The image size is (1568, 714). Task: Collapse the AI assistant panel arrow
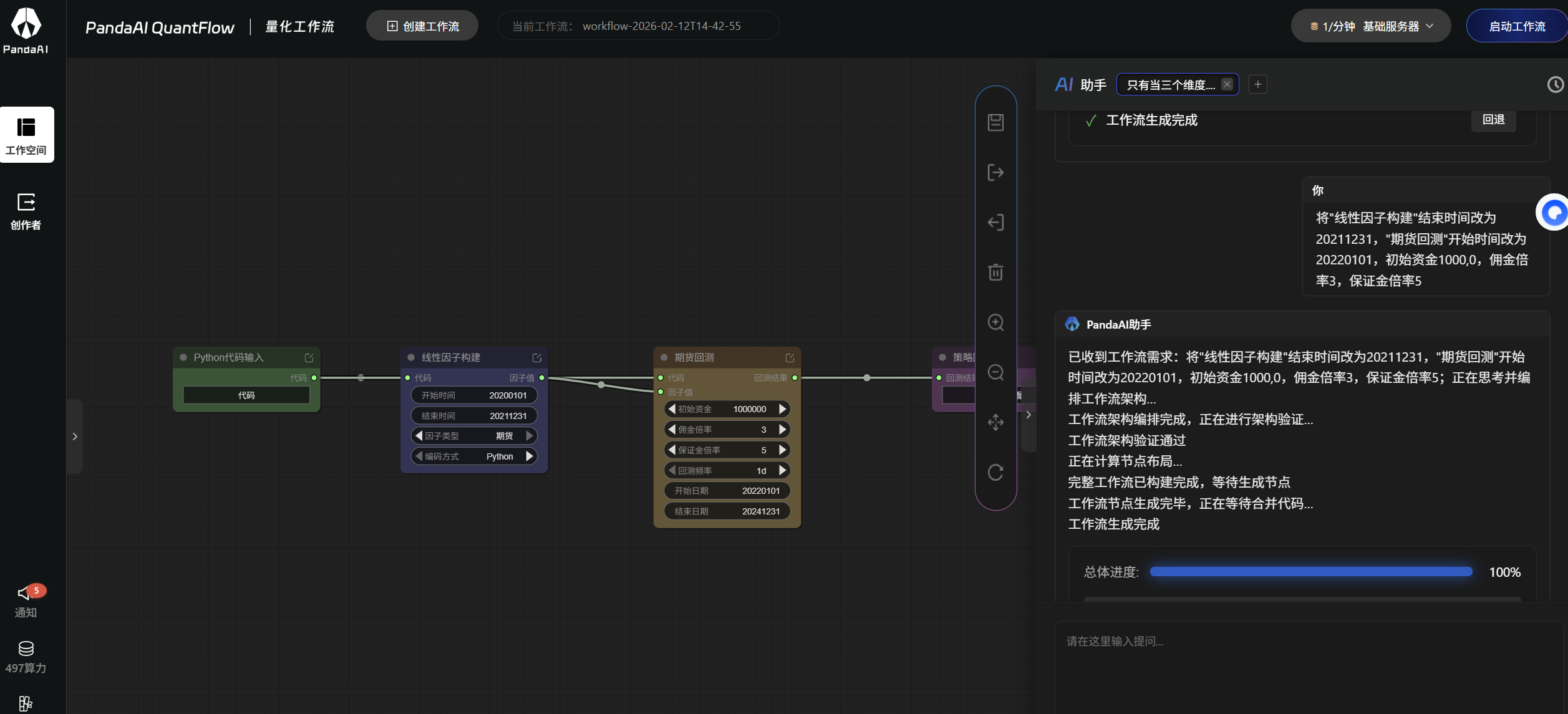pos(1028,415)
